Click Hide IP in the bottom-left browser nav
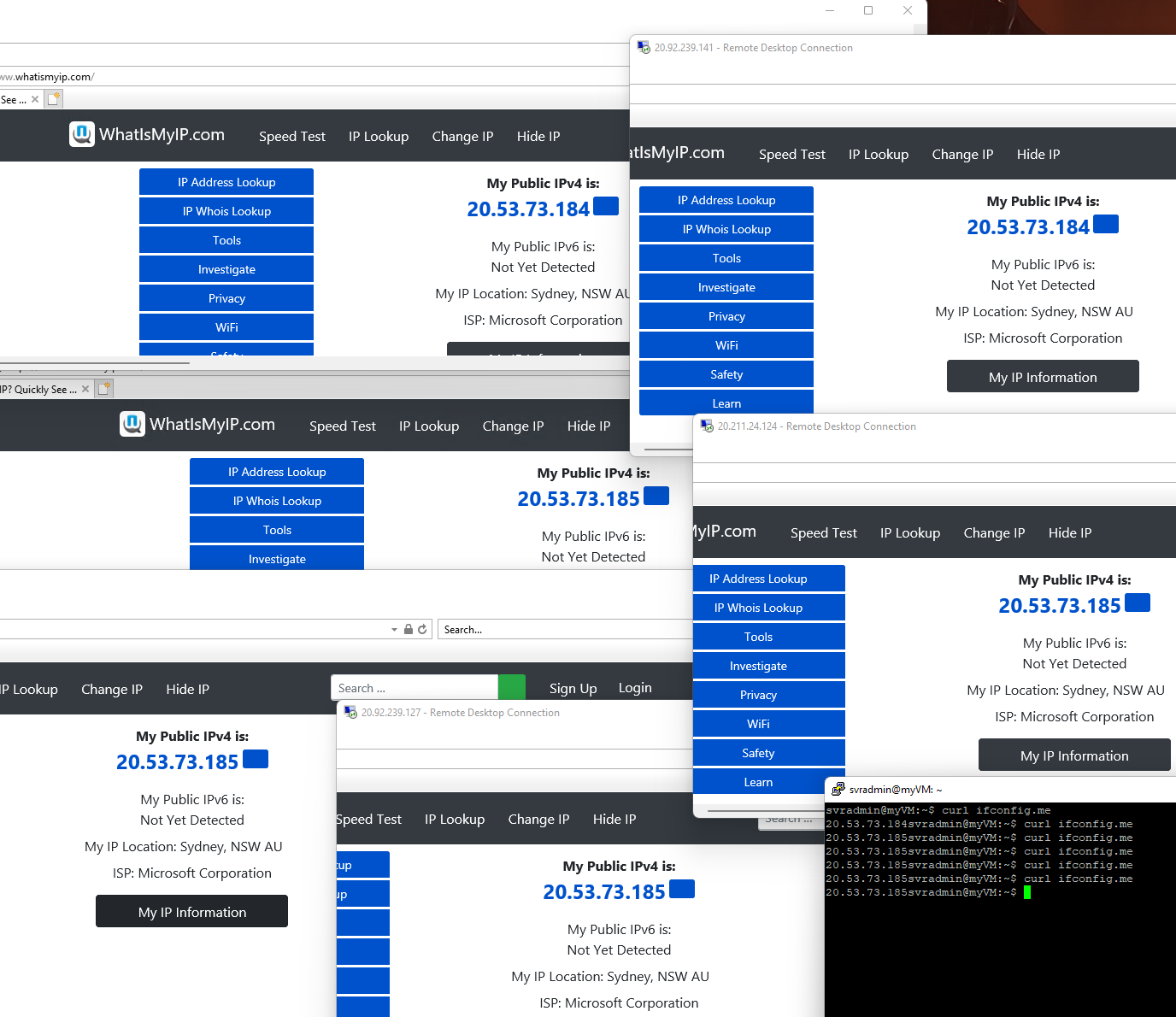The height and width of the screenshot is (1017, 1176). pos(187,690)
